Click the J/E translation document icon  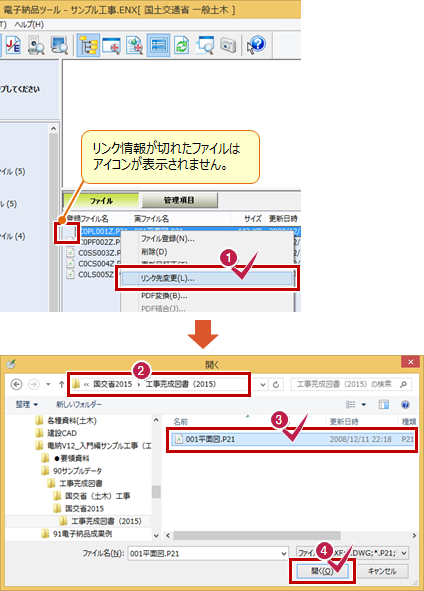(13, 46)
